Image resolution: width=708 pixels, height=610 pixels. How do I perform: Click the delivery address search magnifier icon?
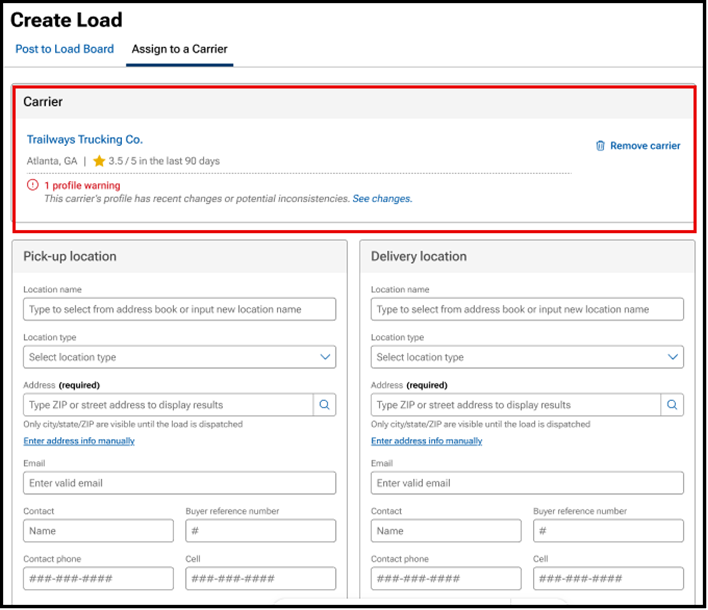point(672,405)
